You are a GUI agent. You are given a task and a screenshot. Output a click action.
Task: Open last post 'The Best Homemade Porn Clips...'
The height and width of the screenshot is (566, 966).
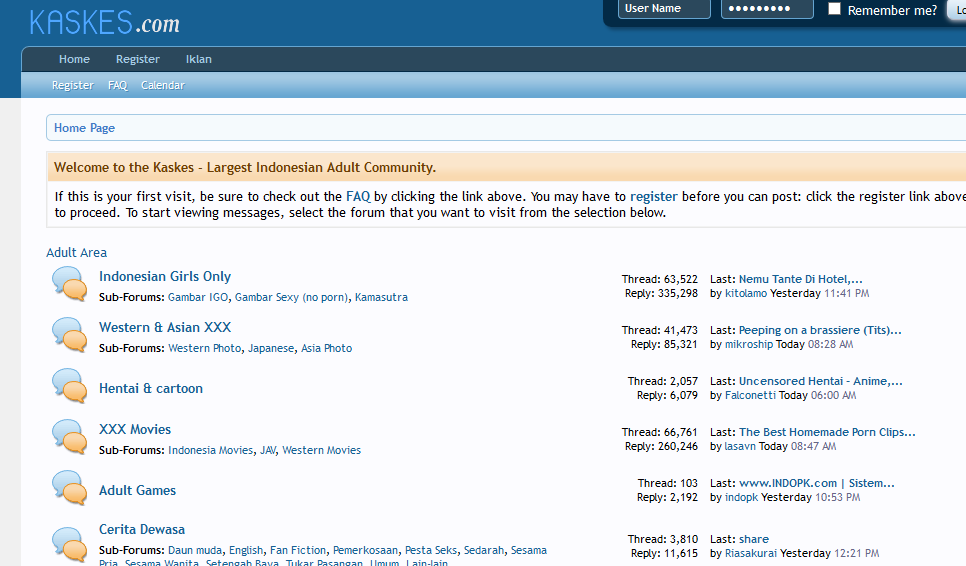point(827,432)
